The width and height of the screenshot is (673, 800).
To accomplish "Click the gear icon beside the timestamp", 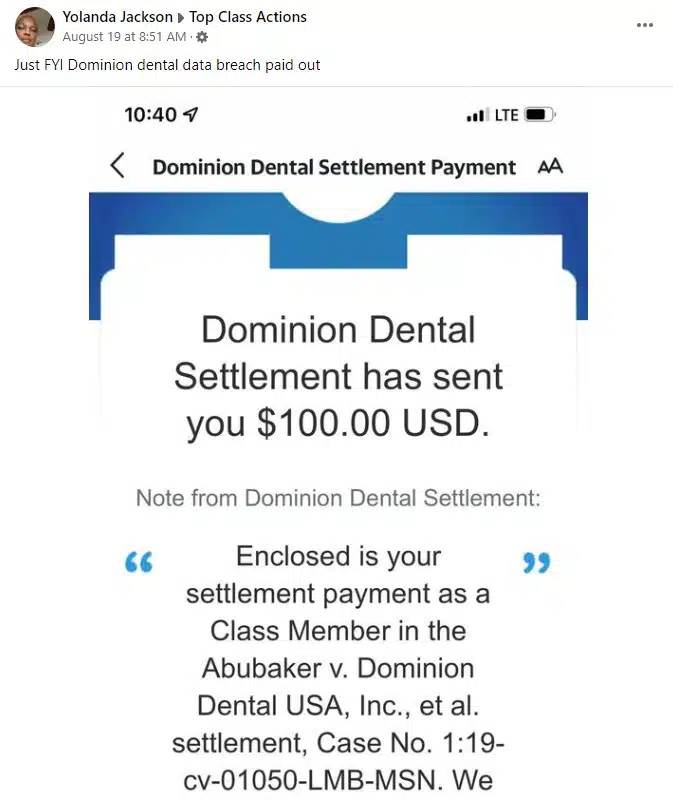I will (202, 37).
